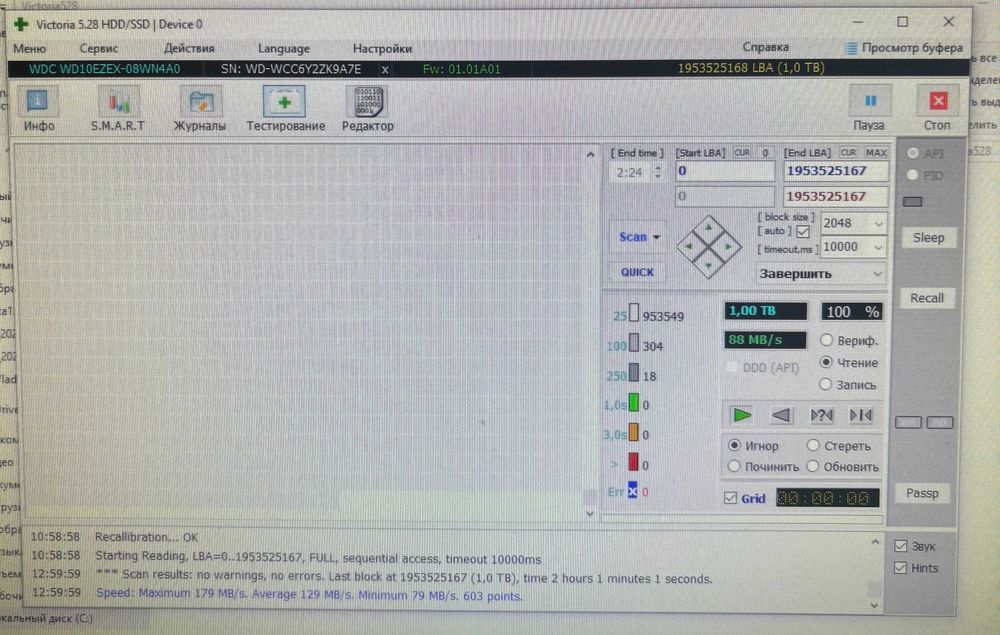Select the Стереть erase radio button
The width and height of the screenshot is (1000, 635).
pyautogui.click(x=812, y=445)
